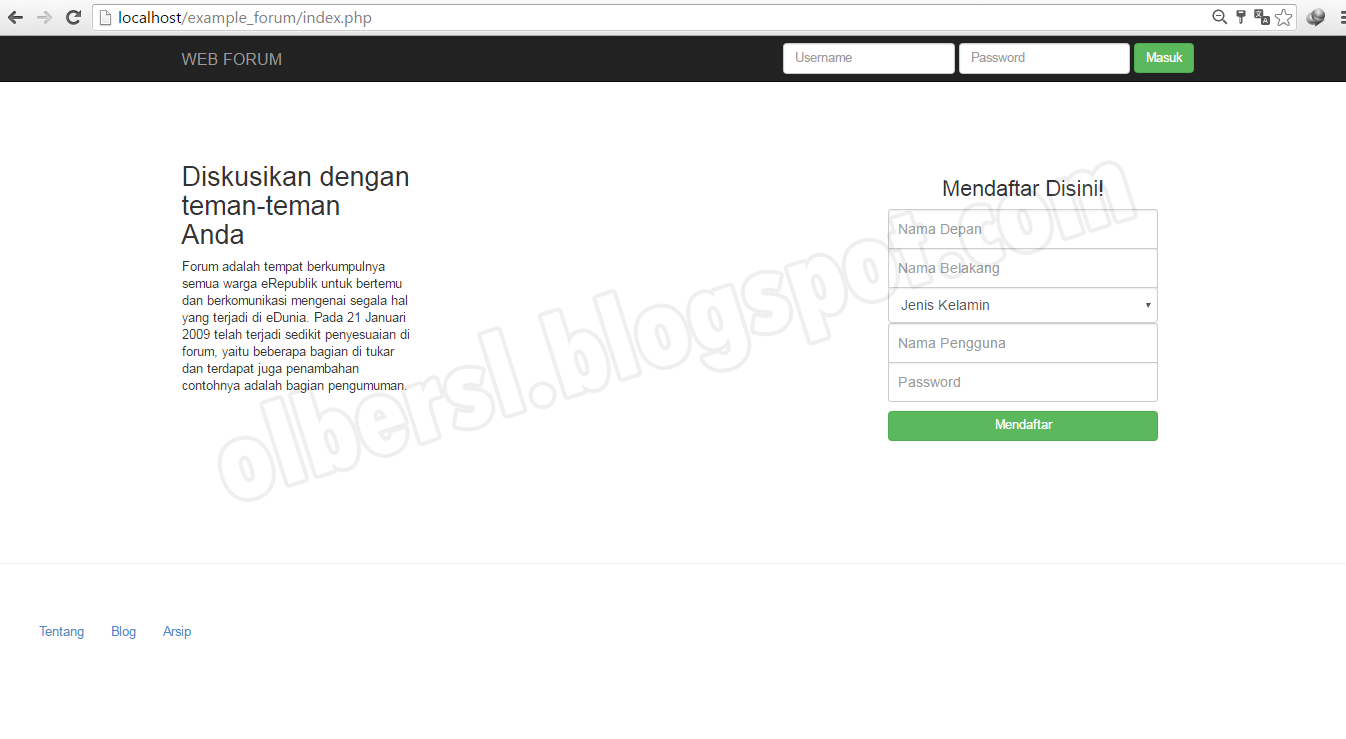Image resolution: width=1346 pixels, height=739 pixels.
Task: Click the globe extension icon beside the omnibox
Action: pos(1315,17)
